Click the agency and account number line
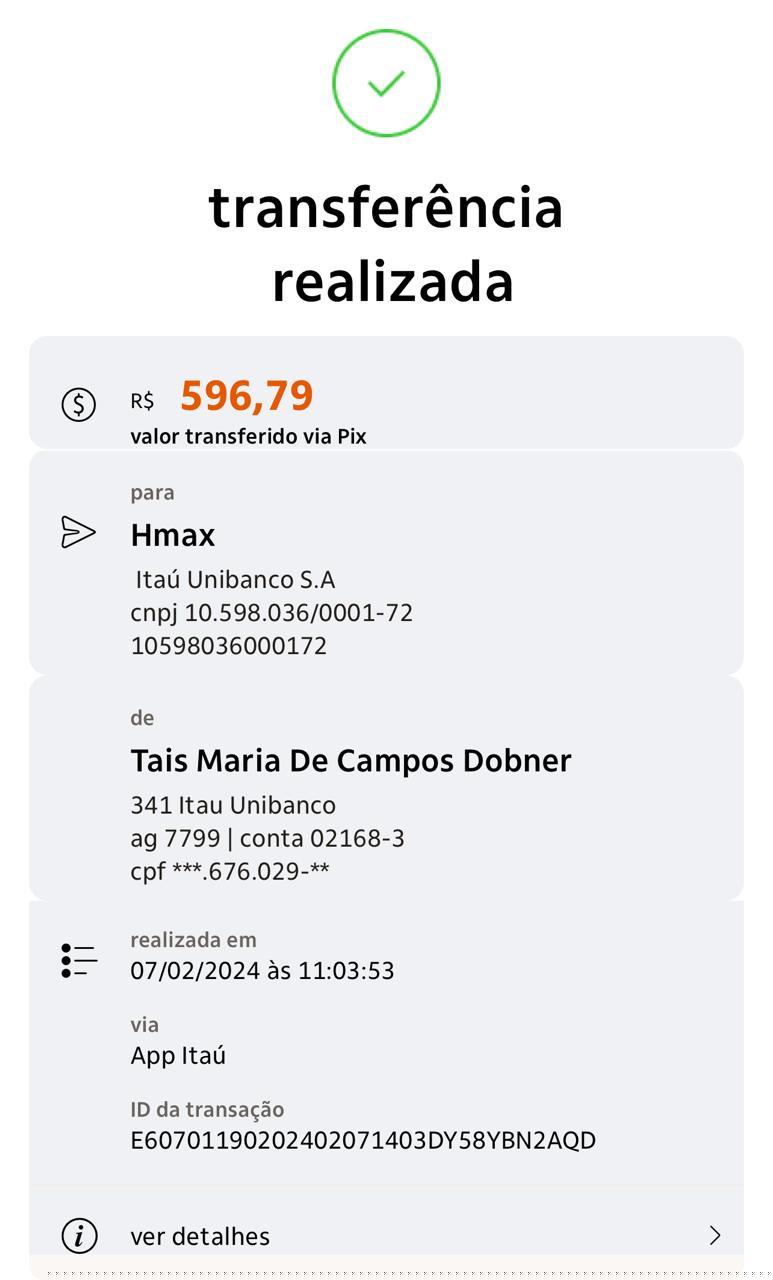 (267, 838)
